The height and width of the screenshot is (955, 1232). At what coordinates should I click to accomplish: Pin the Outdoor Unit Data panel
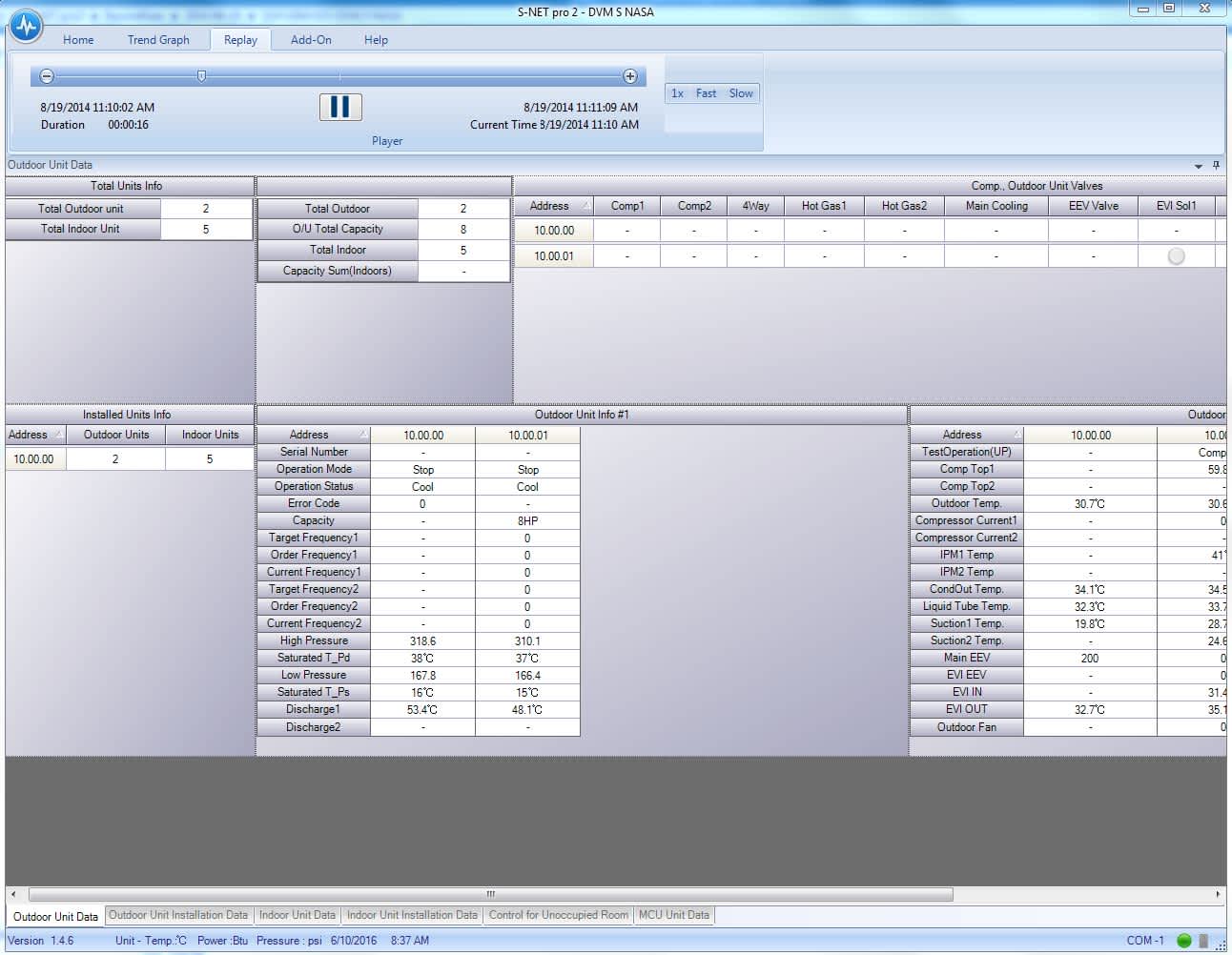tap(1216, 165)
